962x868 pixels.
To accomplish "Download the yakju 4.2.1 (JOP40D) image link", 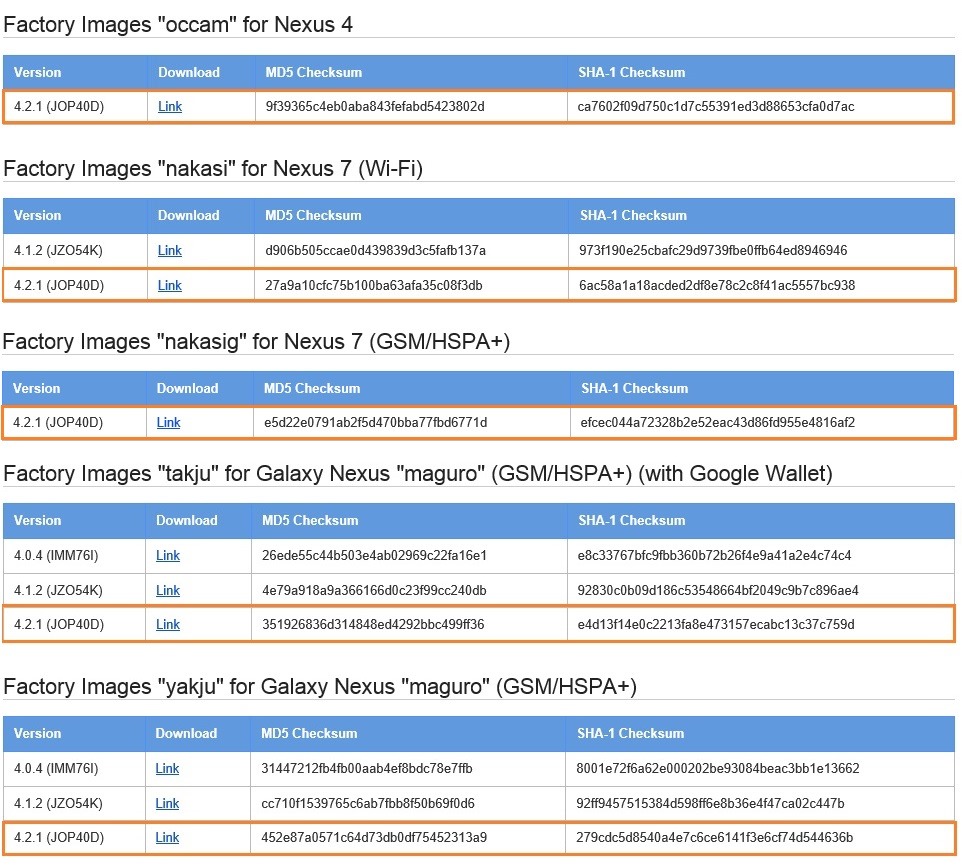I will [167, 838].
